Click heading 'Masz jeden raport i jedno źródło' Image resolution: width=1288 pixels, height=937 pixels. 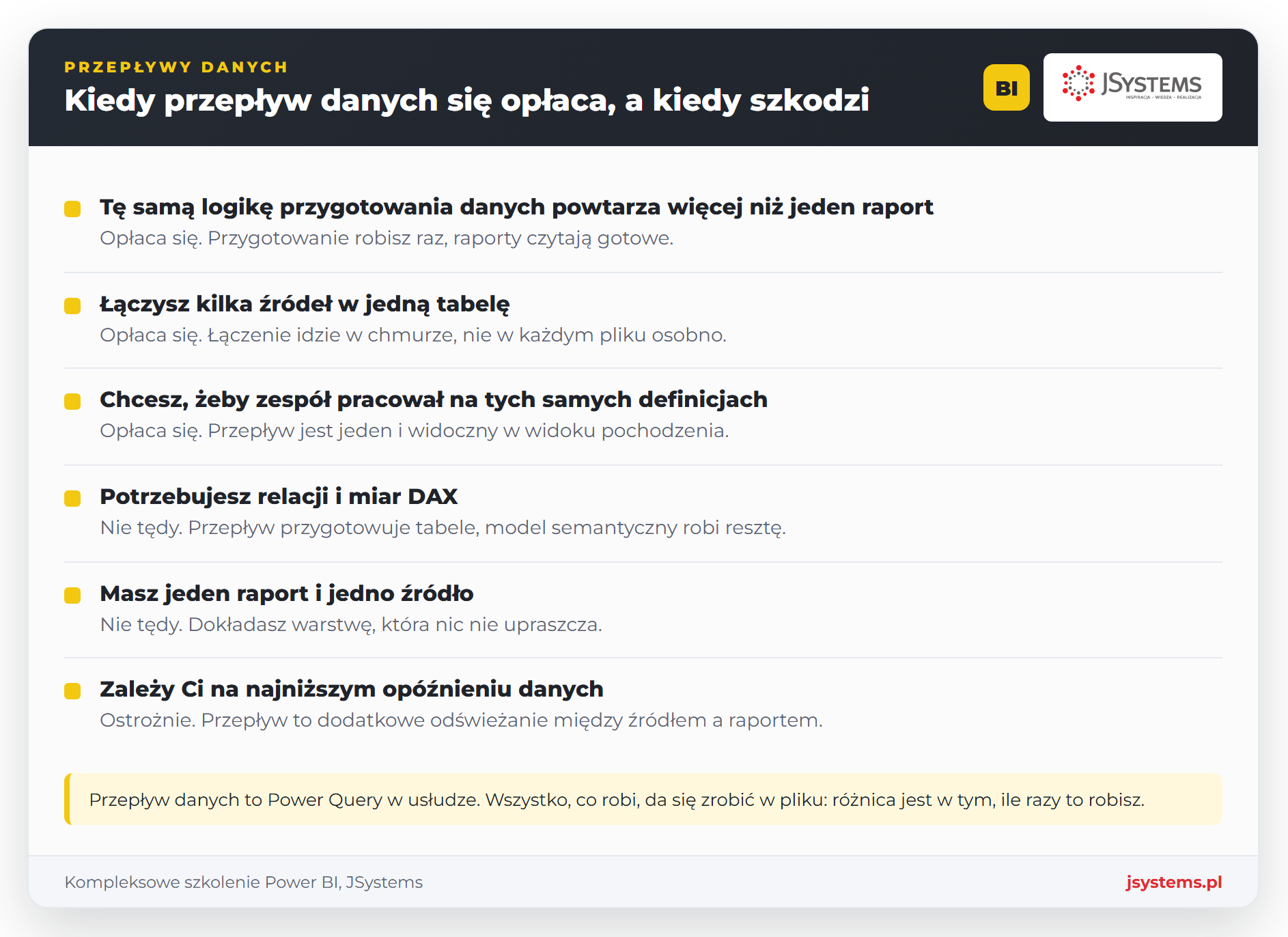287,593
